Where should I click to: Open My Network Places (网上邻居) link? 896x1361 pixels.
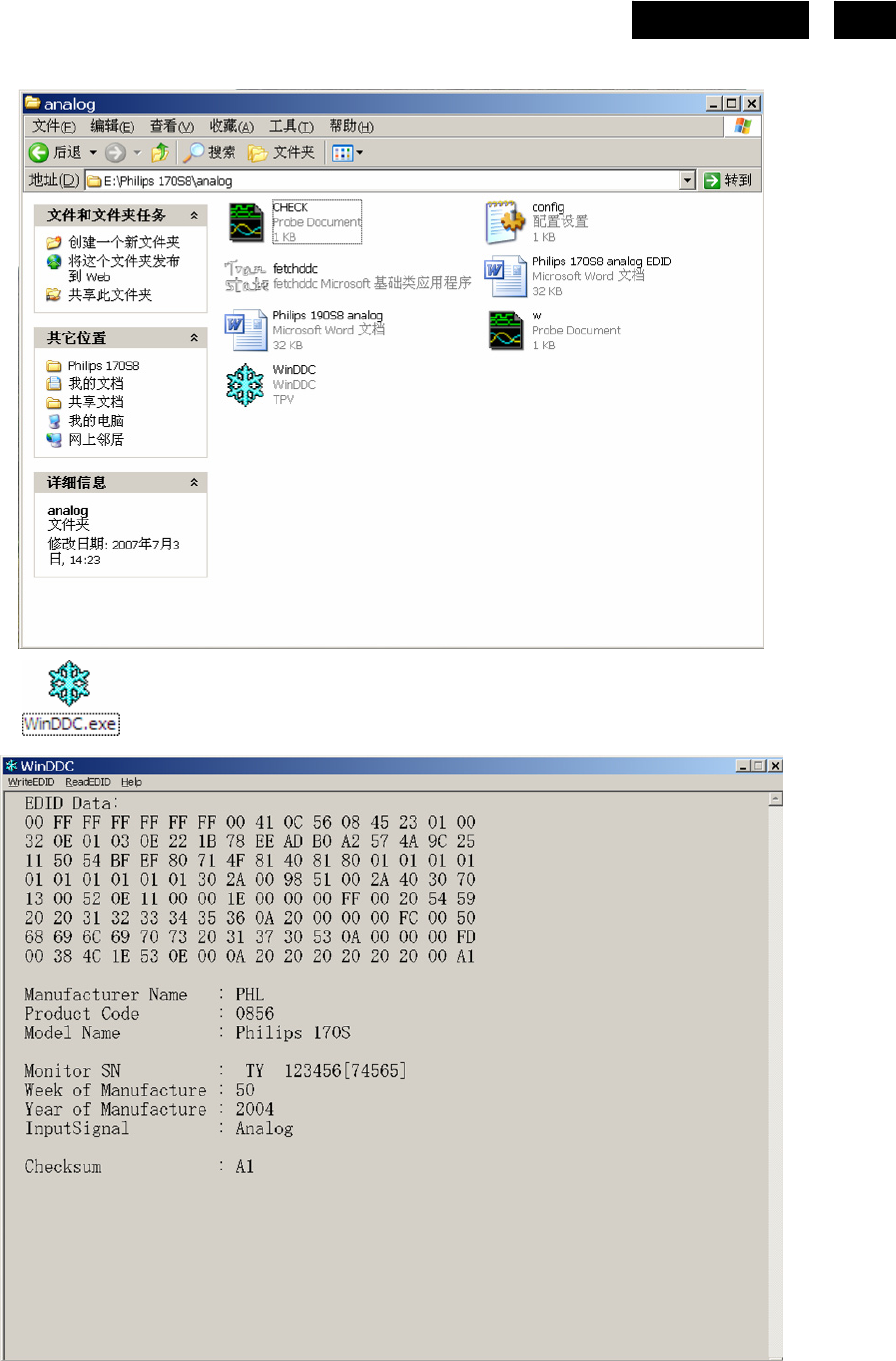click(85, 439)
